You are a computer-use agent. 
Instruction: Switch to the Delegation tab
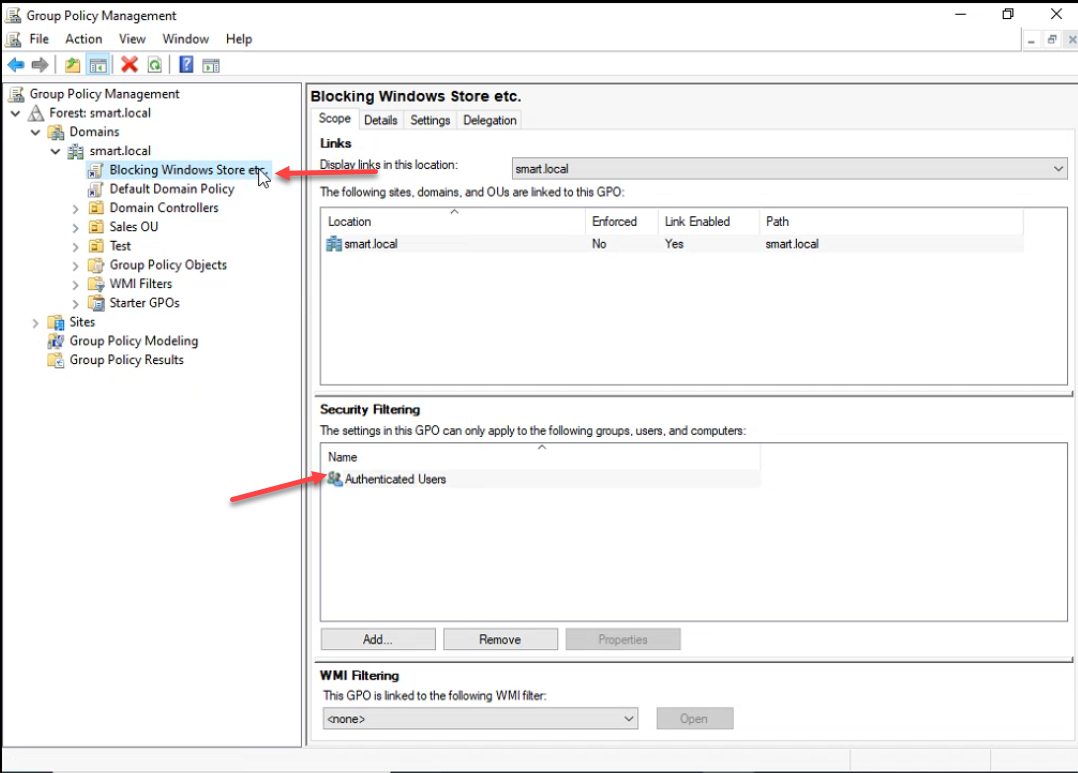[490, 120]
